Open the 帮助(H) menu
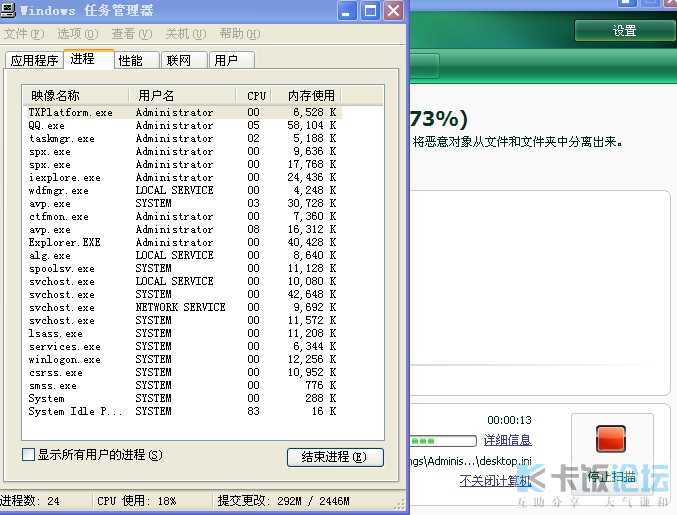This screenshot has height=515, width=677. point(240,34)
